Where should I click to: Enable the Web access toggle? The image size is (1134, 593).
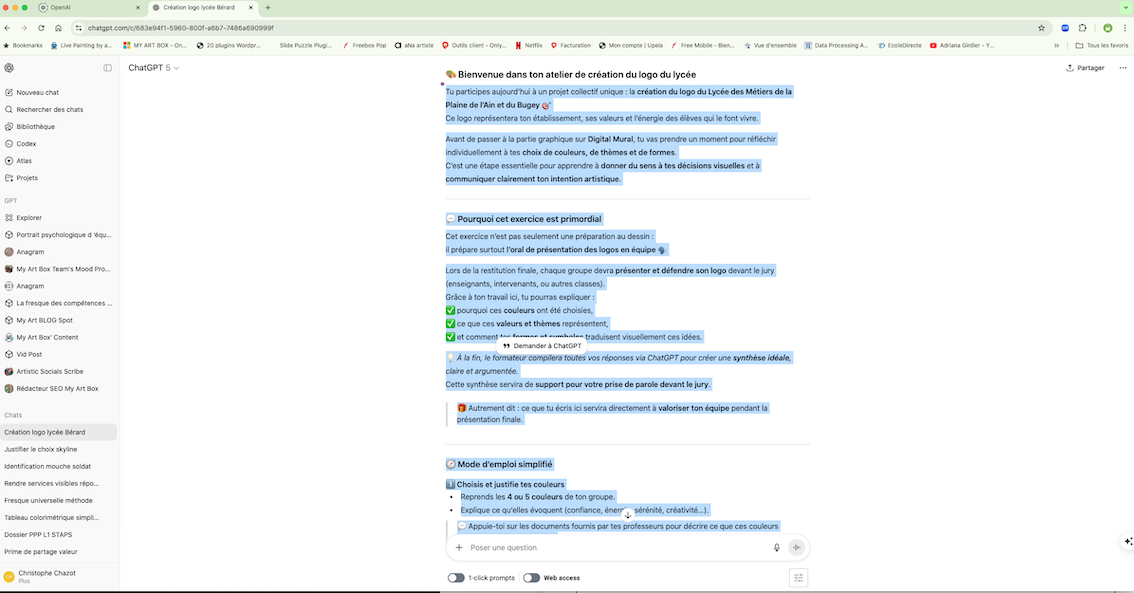531,578
